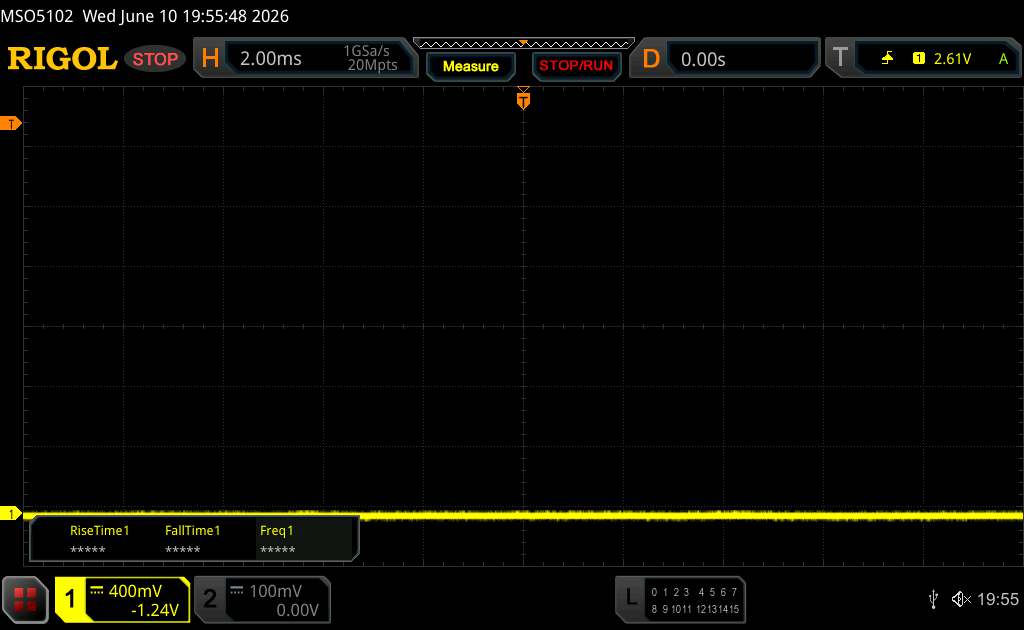
Task: Open the Measure menu
Action: click(470, 66)
